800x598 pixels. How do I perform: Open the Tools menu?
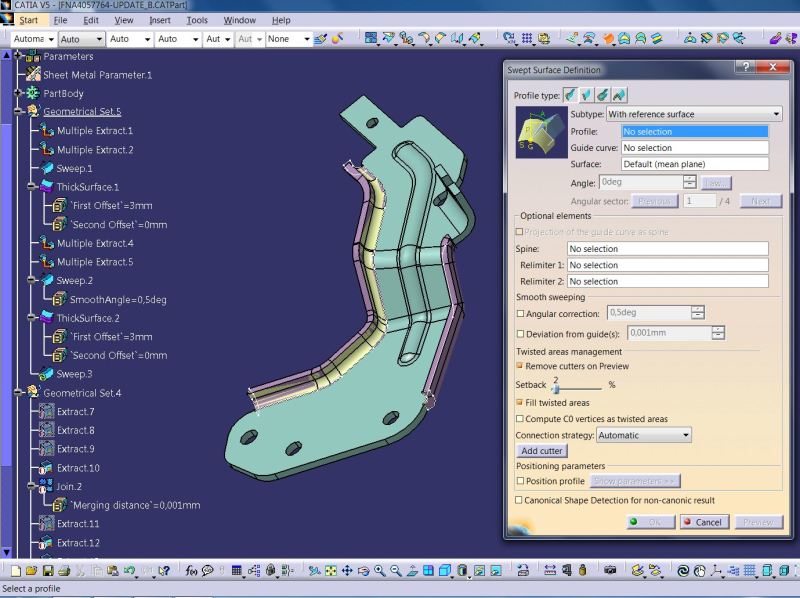click(197, 20)
